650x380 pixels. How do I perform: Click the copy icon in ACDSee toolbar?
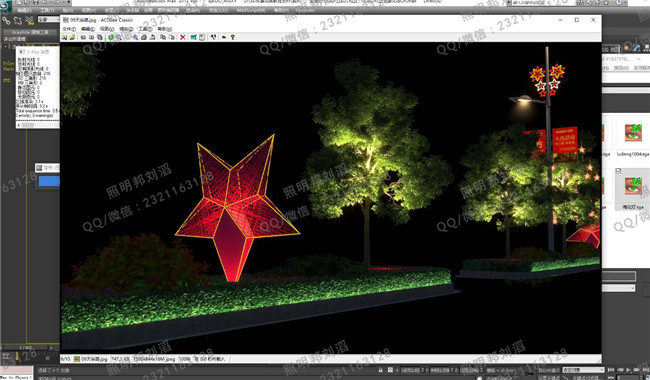162,37
